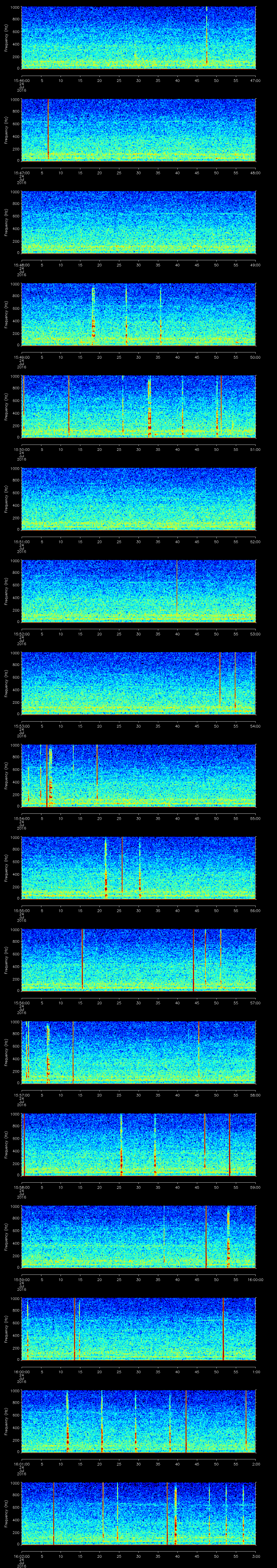Click the 15:55:00 start time label
Viewport: 277px width, 1568px height.
point(22,910)
